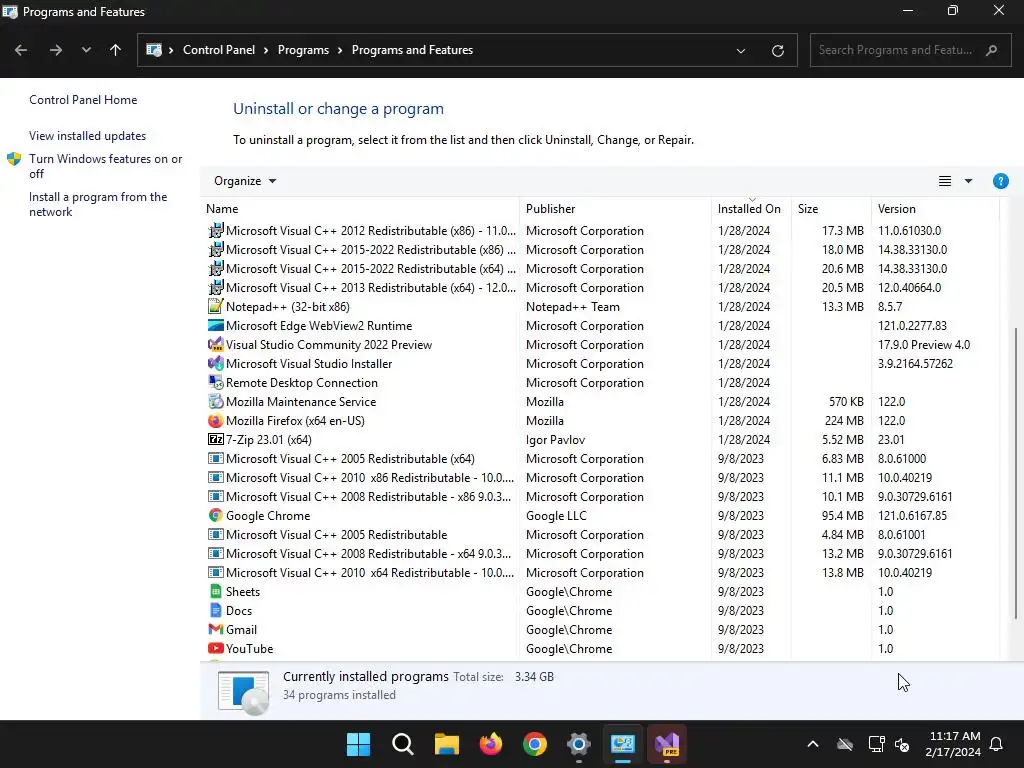The image size is (1024, 768).
Task: Go up one level with the Up arrow
Action: click(x=116, y=50)
